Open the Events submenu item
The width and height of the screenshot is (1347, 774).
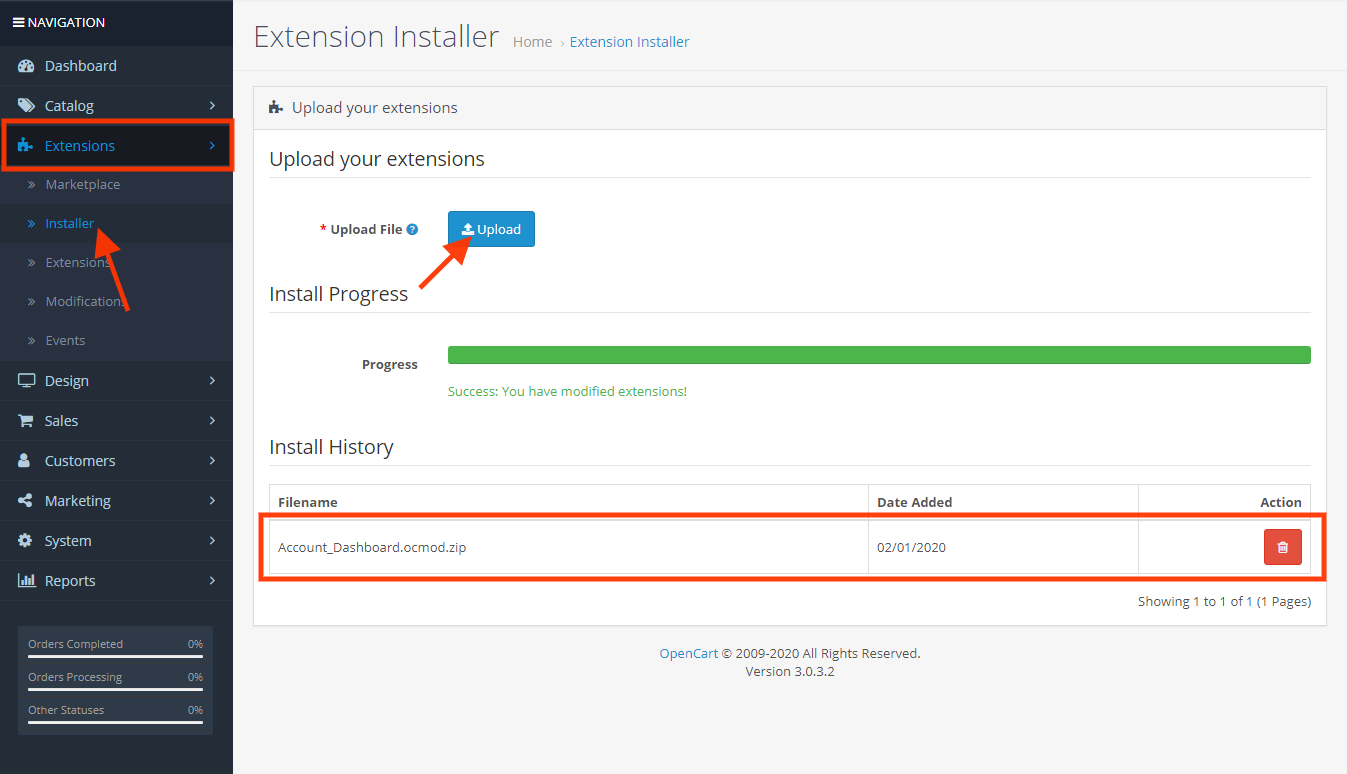pos(116,341)
